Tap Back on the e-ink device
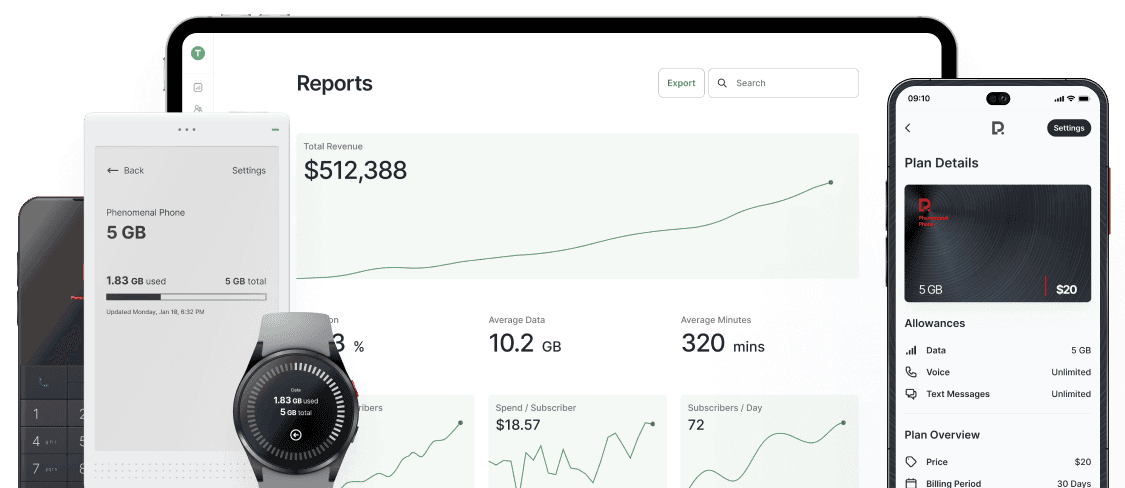The image size is (1125, 488). (x=126, y=170)
